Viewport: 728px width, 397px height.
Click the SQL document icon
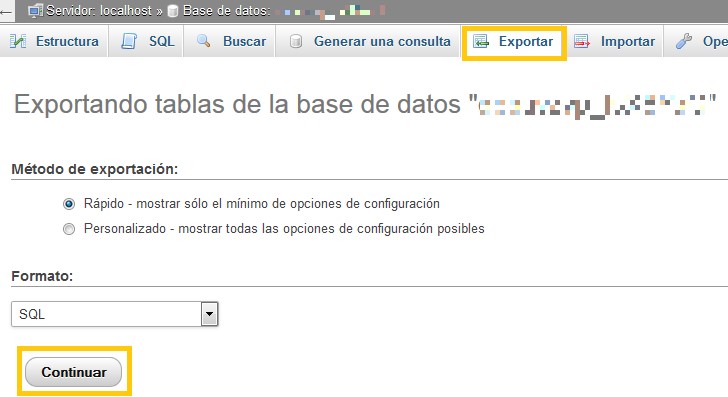point(129,41)
